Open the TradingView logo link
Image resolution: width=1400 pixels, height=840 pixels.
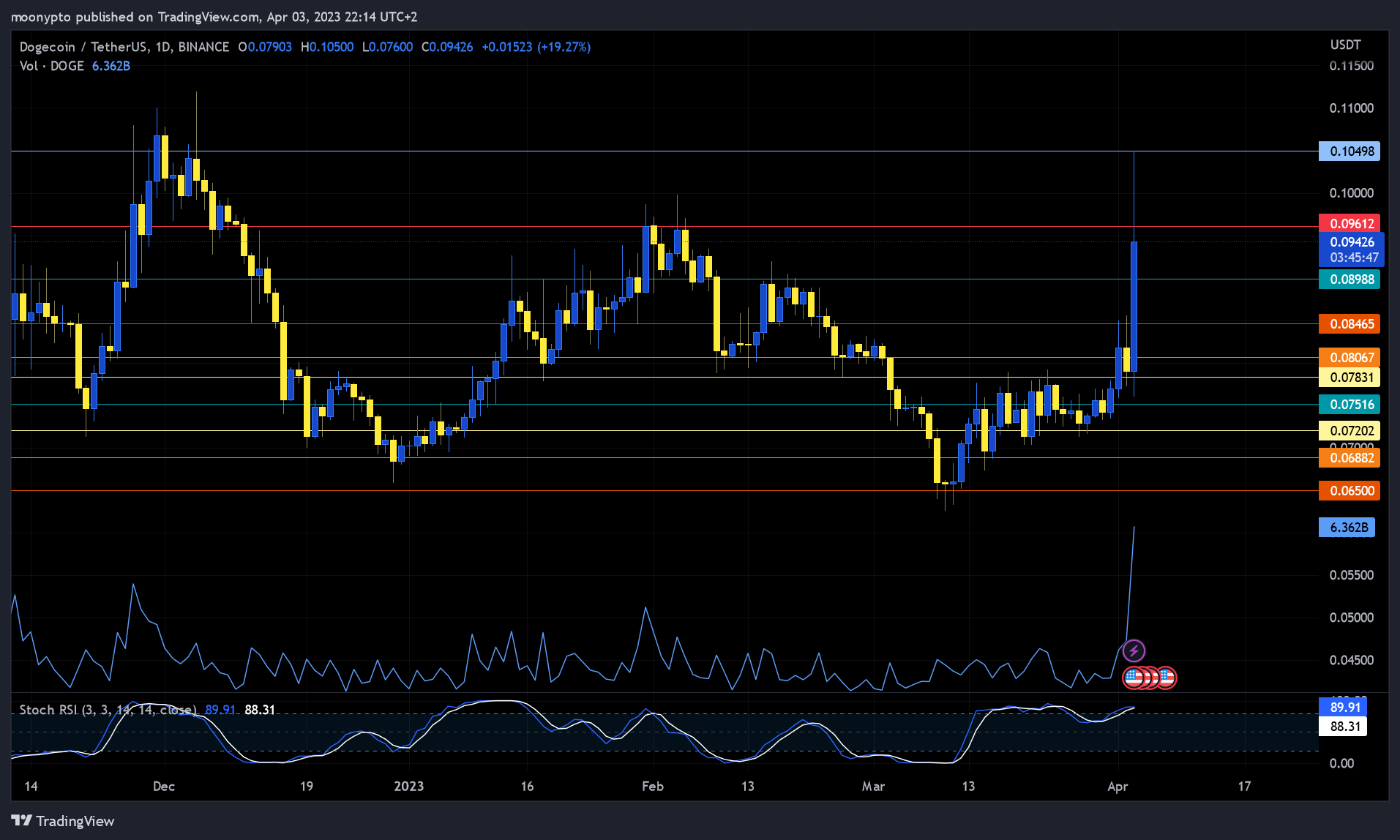click(63, 821)
